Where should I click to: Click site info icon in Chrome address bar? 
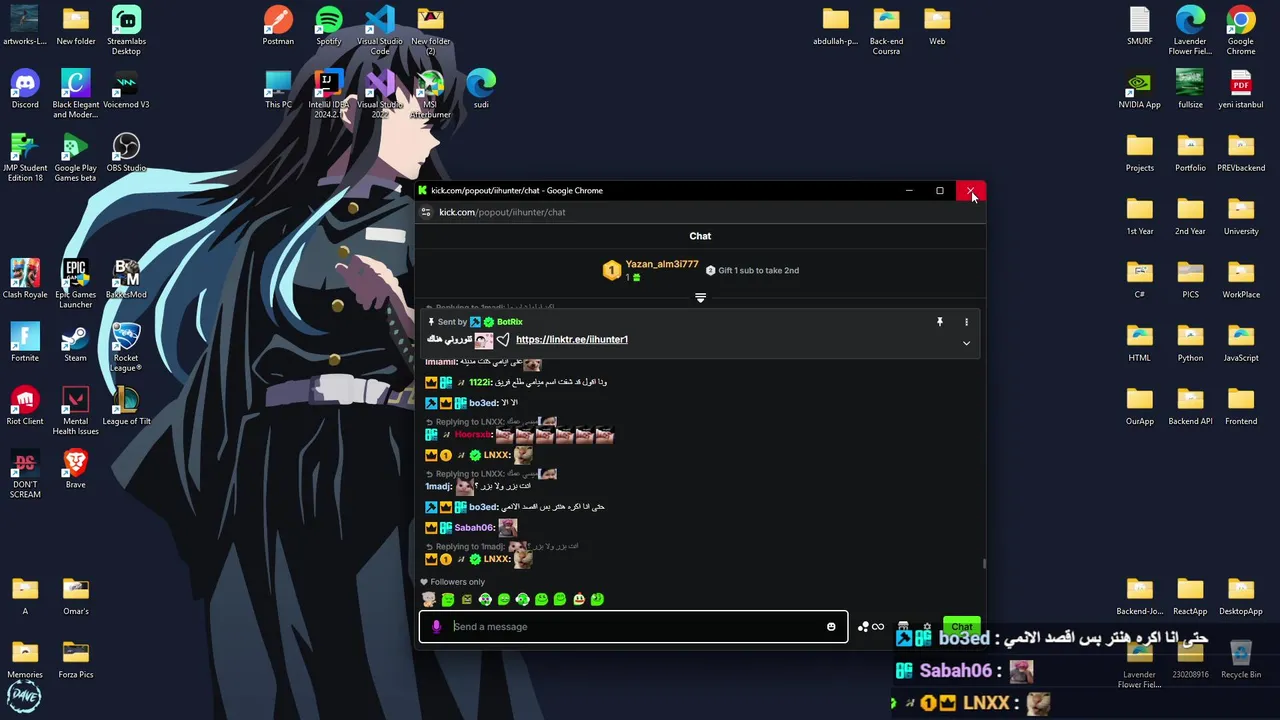pos(426,212)
